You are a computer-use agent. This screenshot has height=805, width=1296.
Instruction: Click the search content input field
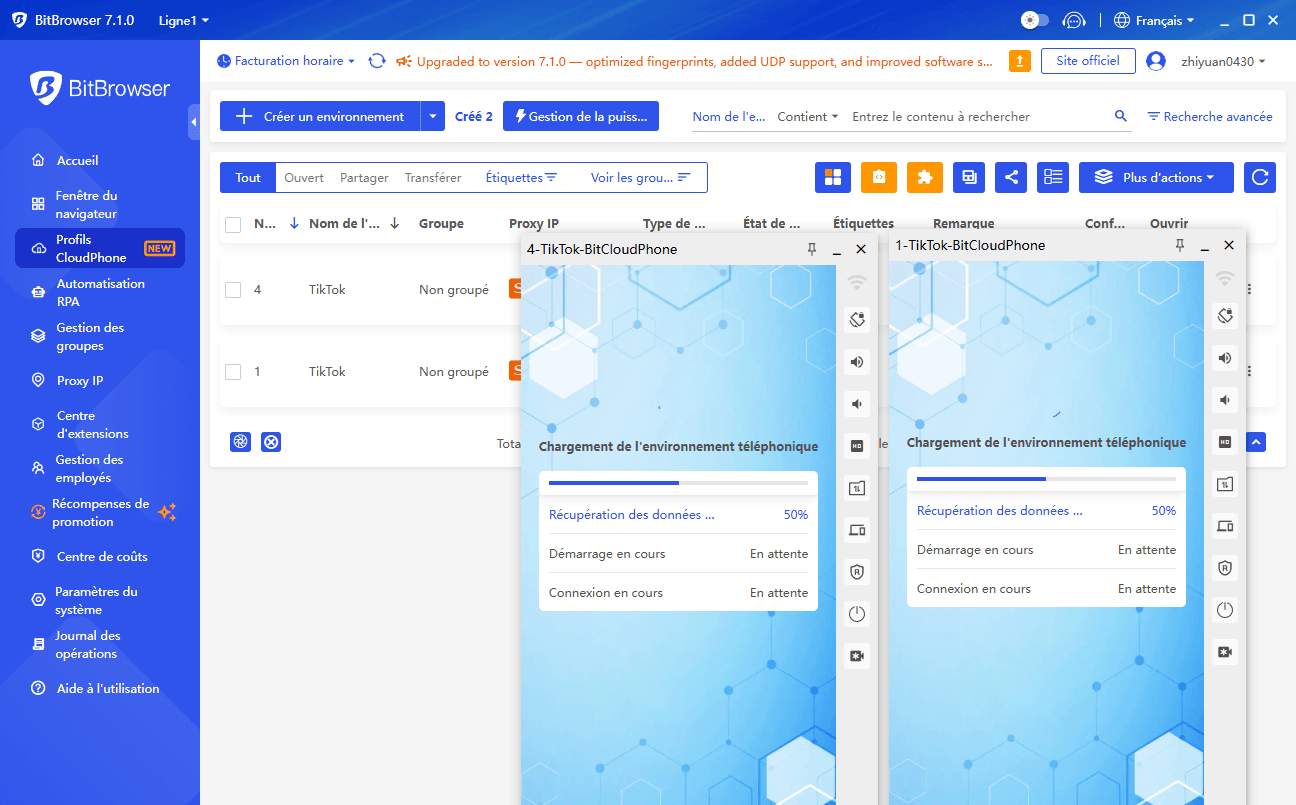pos(978,116)
